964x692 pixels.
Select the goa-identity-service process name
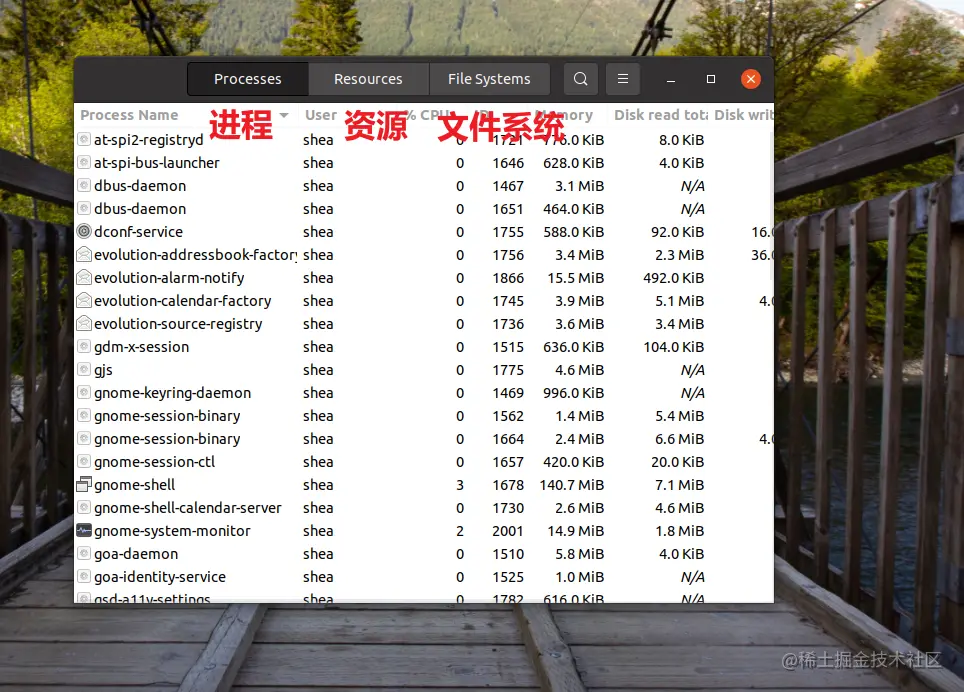[160, 578]
